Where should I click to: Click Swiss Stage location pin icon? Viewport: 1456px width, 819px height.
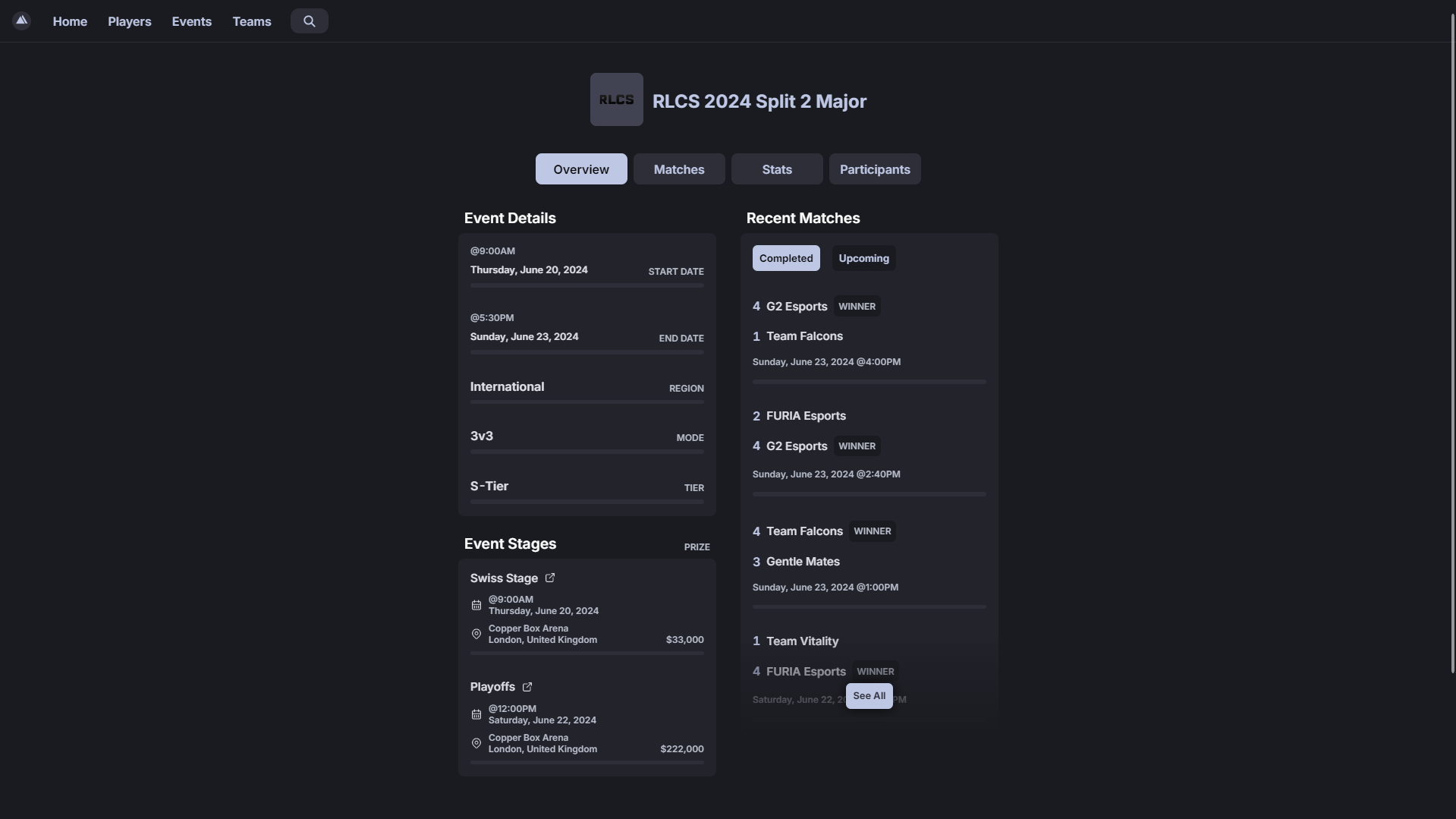476,634
